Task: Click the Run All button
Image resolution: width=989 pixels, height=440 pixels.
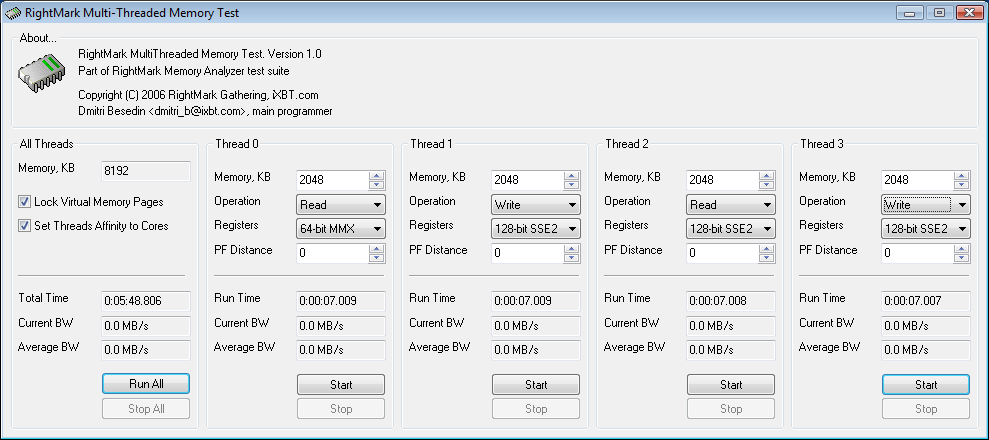Action: coord(146,384)
